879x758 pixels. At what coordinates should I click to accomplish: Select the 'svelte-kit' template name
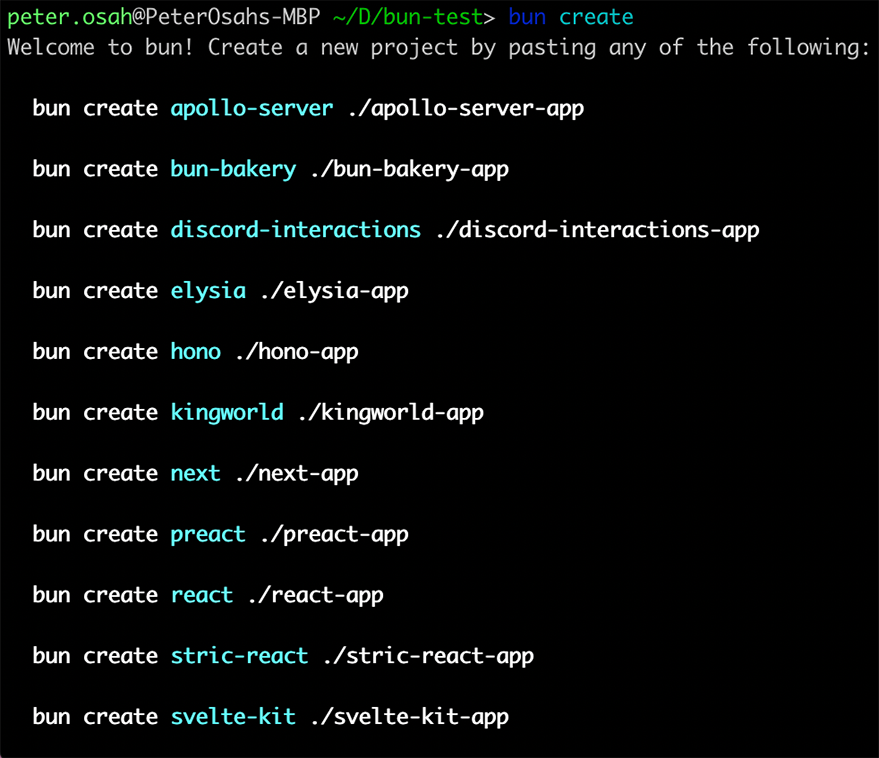(233, 717)
